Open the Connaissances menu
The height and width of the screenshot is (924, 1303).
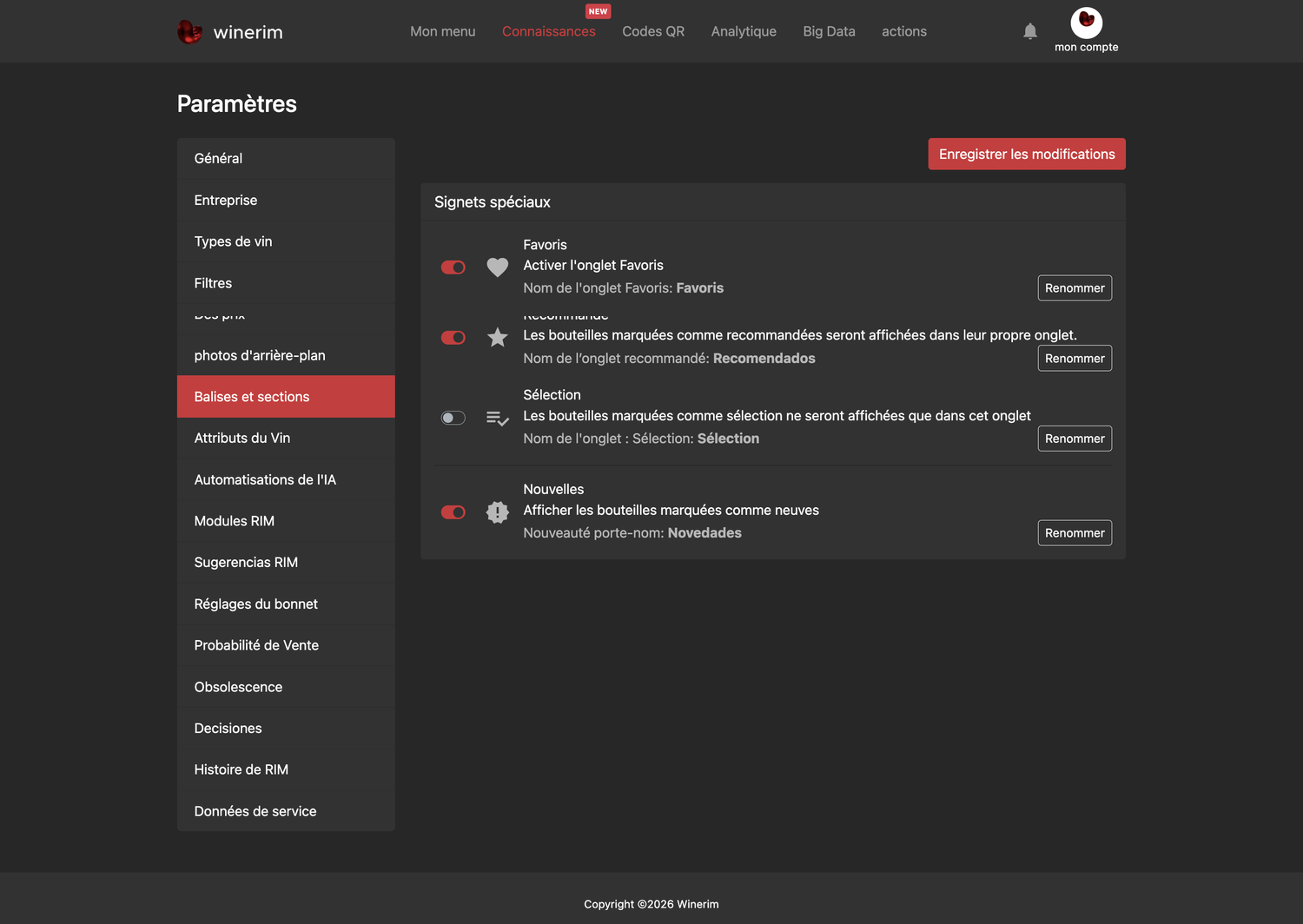coord(549,31)
